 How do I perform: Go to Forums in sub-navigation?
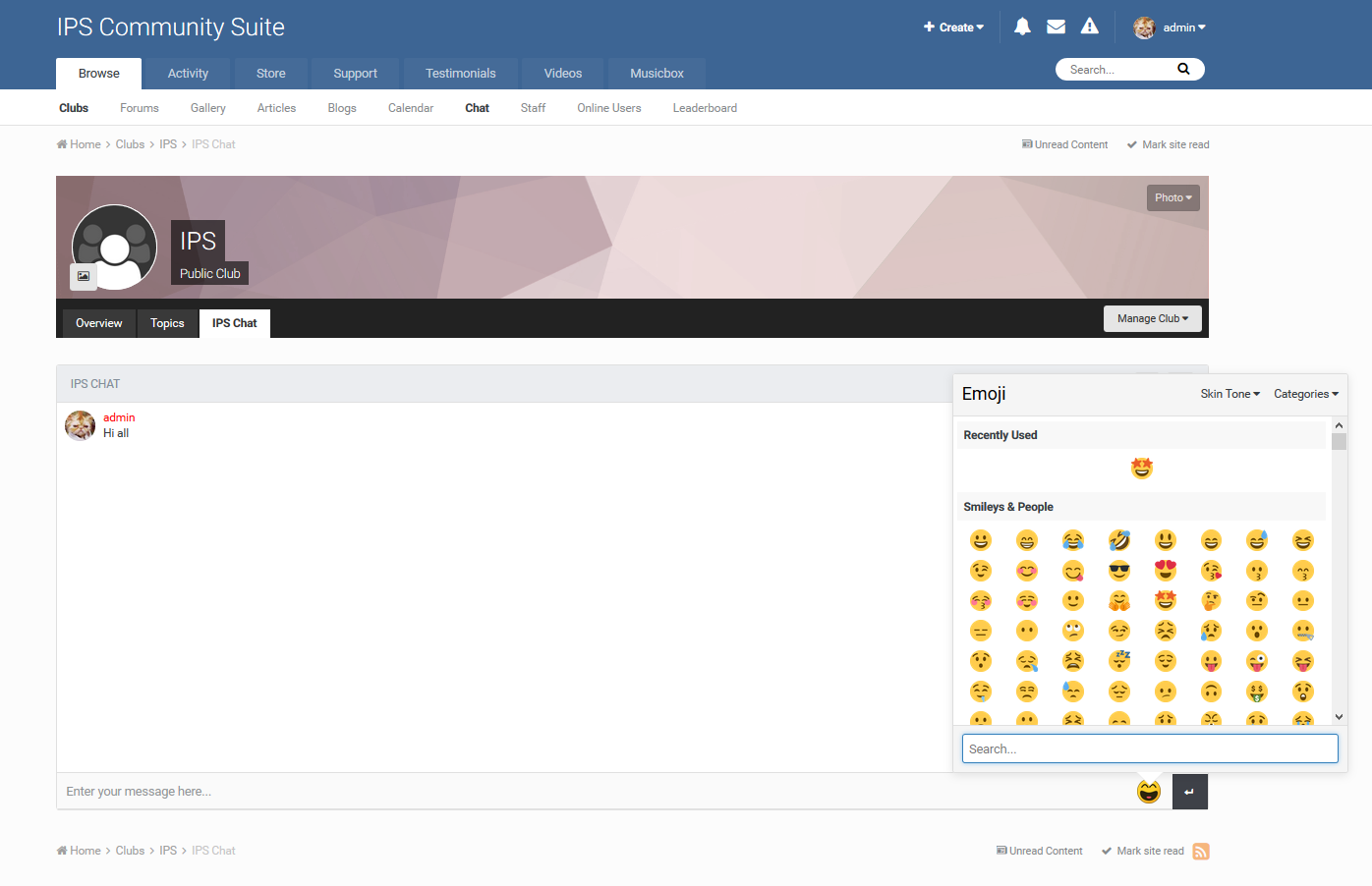click(x=140, y=108)
